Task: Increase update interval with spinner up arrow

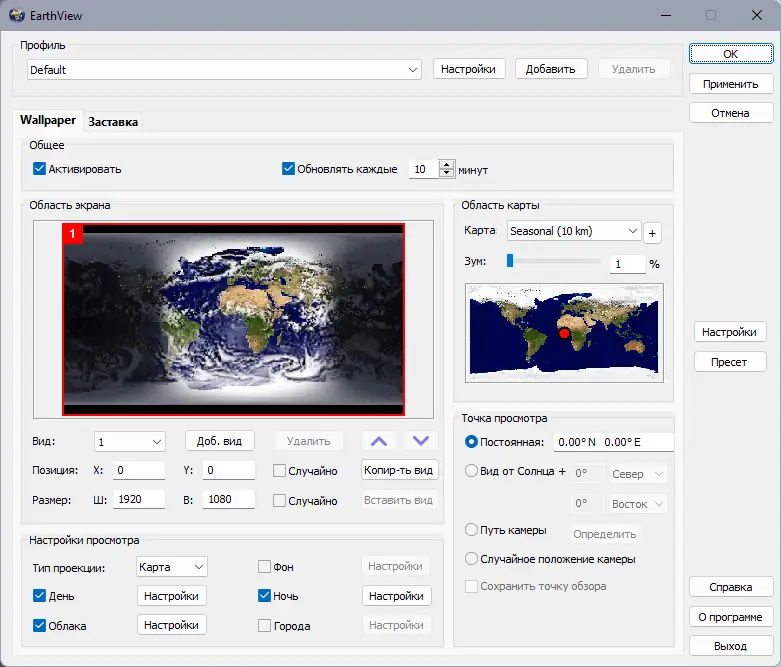Action: (x=446, y=165)
